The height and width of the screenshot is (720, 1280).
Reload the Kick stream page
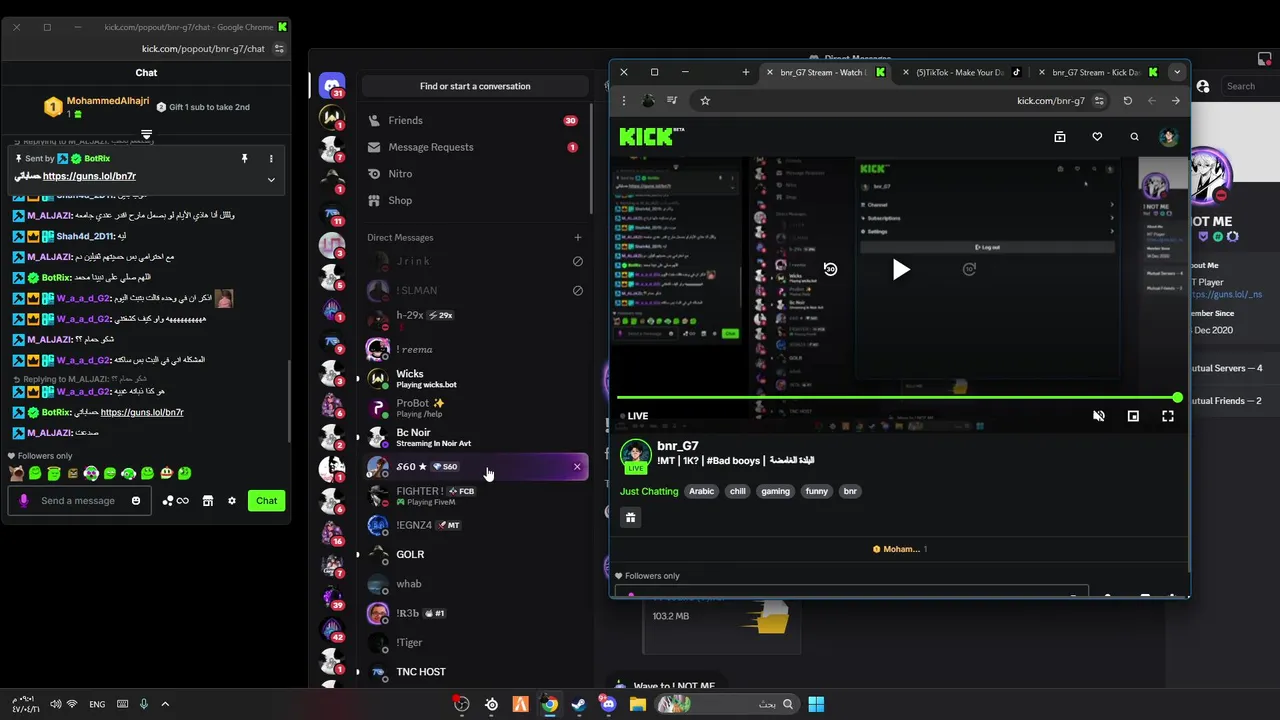point(1128,100)
